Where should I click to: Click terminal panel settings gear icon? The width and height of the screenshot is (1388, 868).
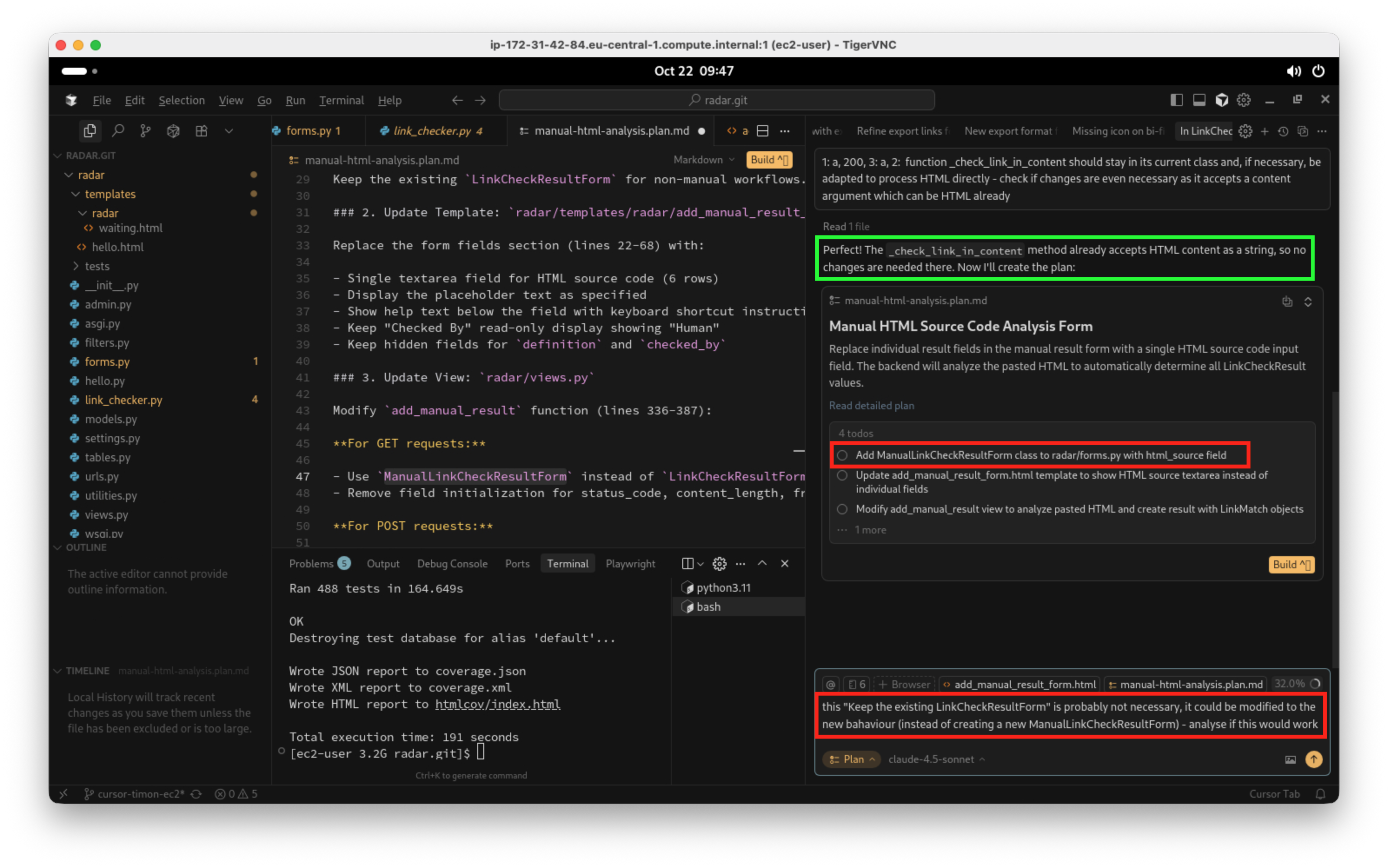click(x=719, y=564)
